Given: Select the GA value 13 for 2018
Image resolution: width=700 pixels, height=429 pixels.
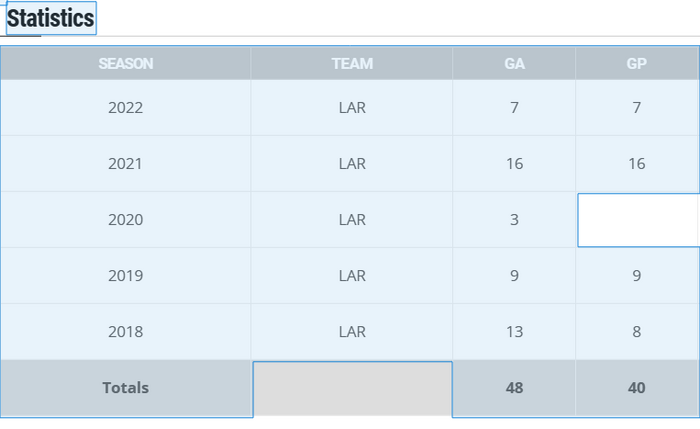Looking at the screenshot, I should click(x=514, y=332).
